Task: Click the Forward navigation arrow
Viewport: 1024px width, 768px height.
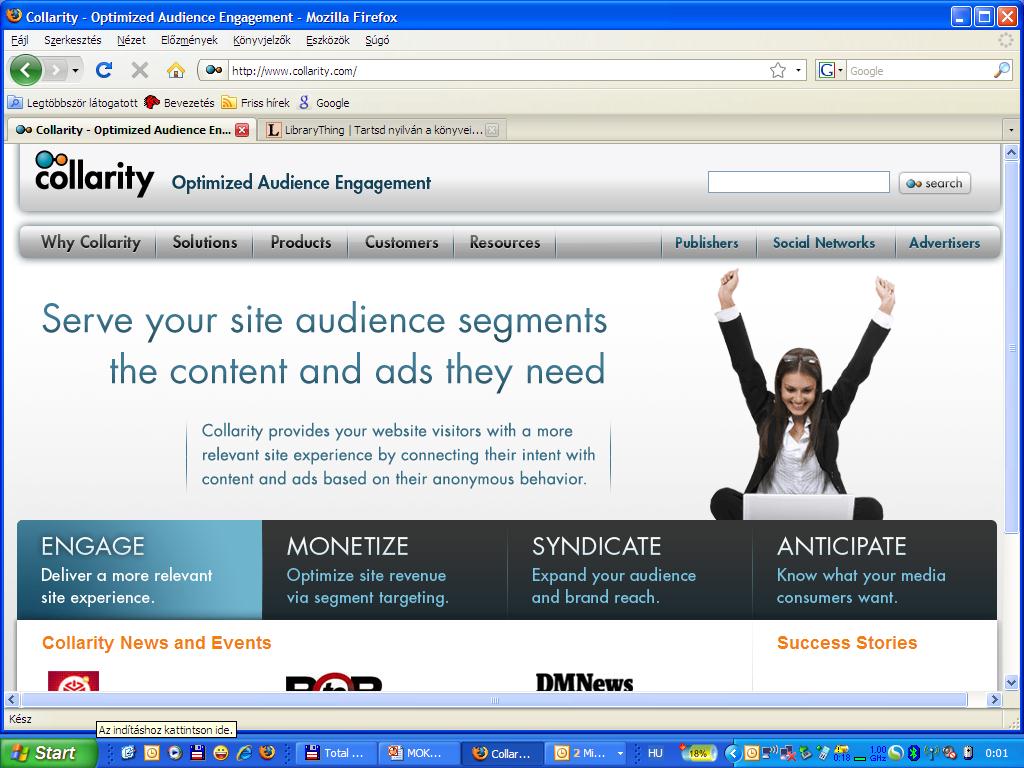Action: point(57,70)
